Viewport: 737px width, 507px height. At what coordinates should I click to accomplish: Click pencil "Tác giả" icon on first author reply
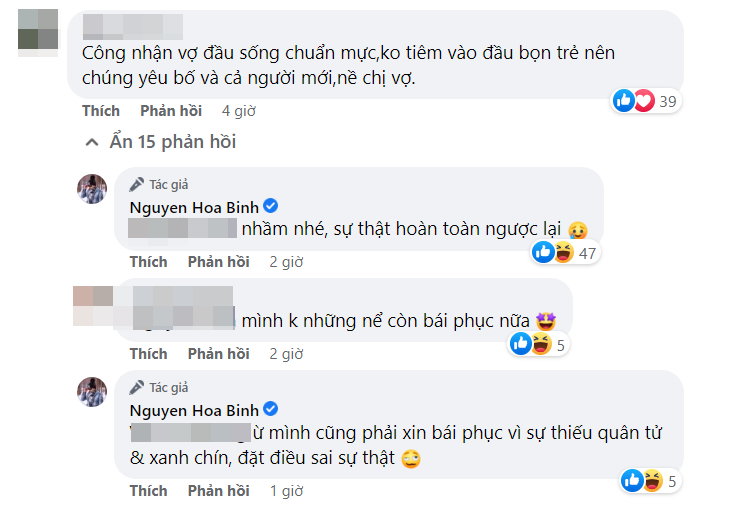137,185
